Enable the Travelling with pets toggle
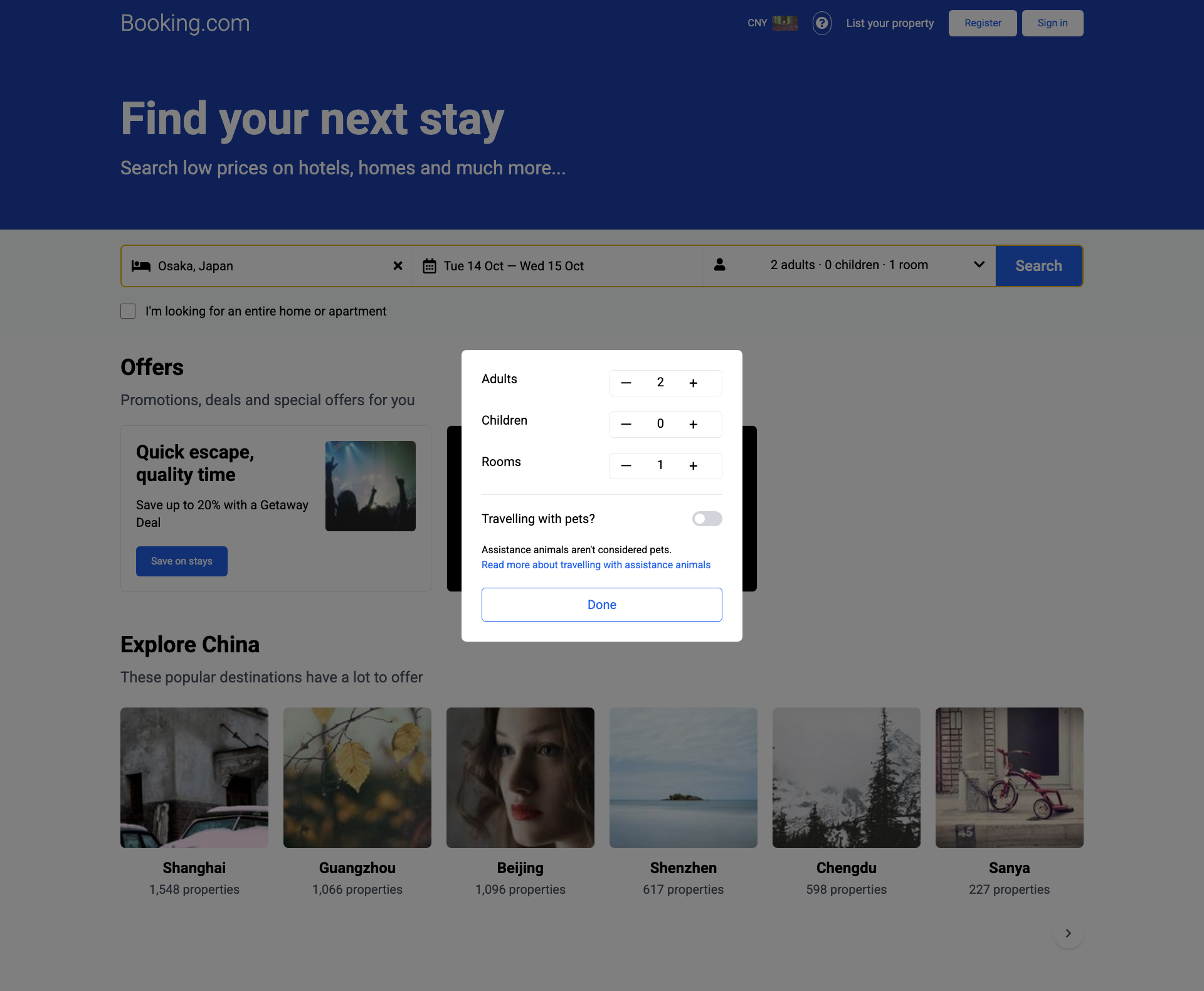 click(707, 519)
